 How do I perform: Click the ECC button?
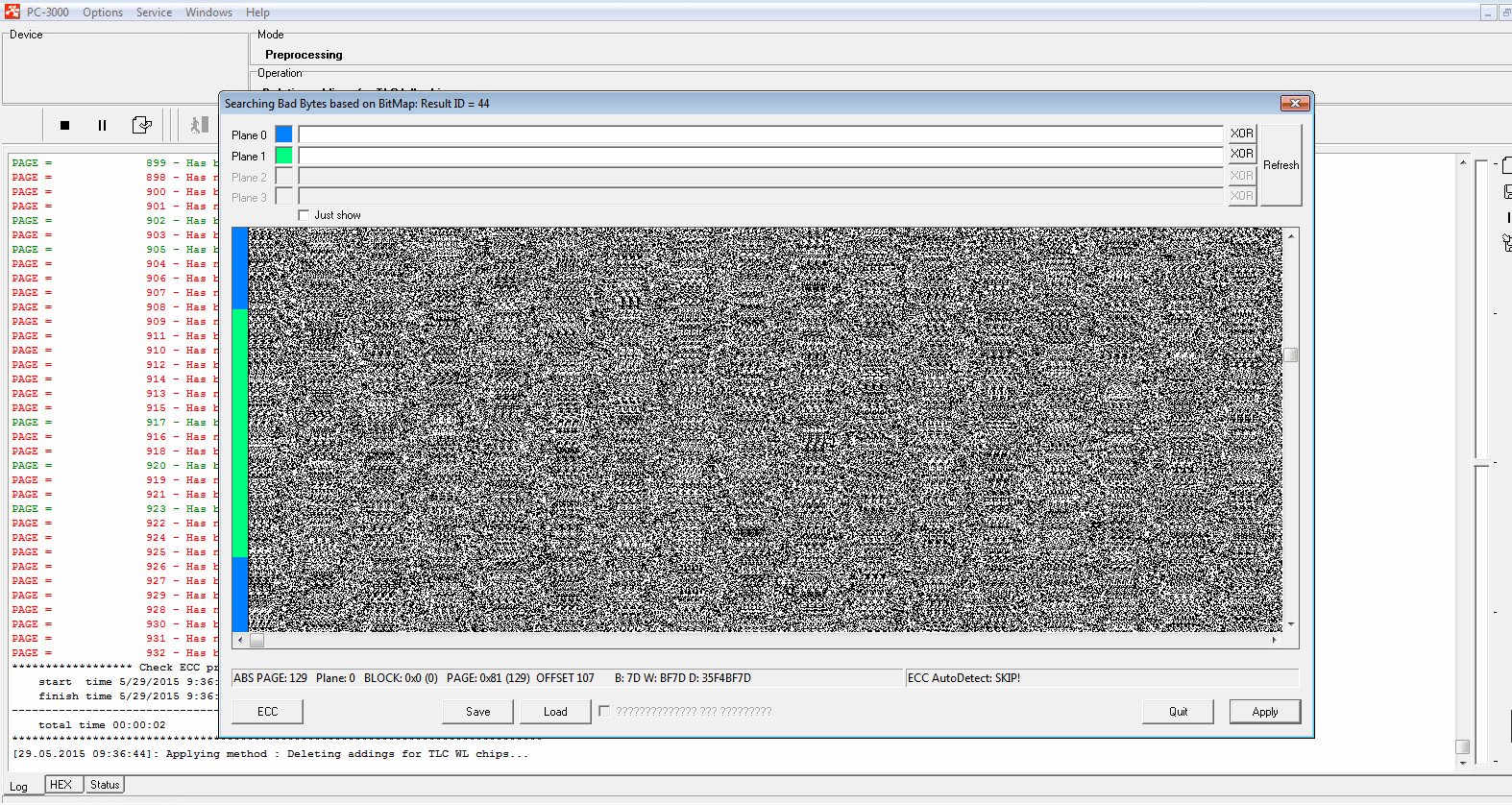click(267, 712)
